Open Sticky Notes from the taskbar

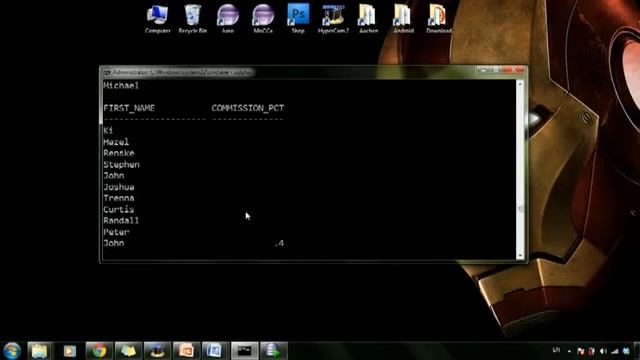point(128,351)
